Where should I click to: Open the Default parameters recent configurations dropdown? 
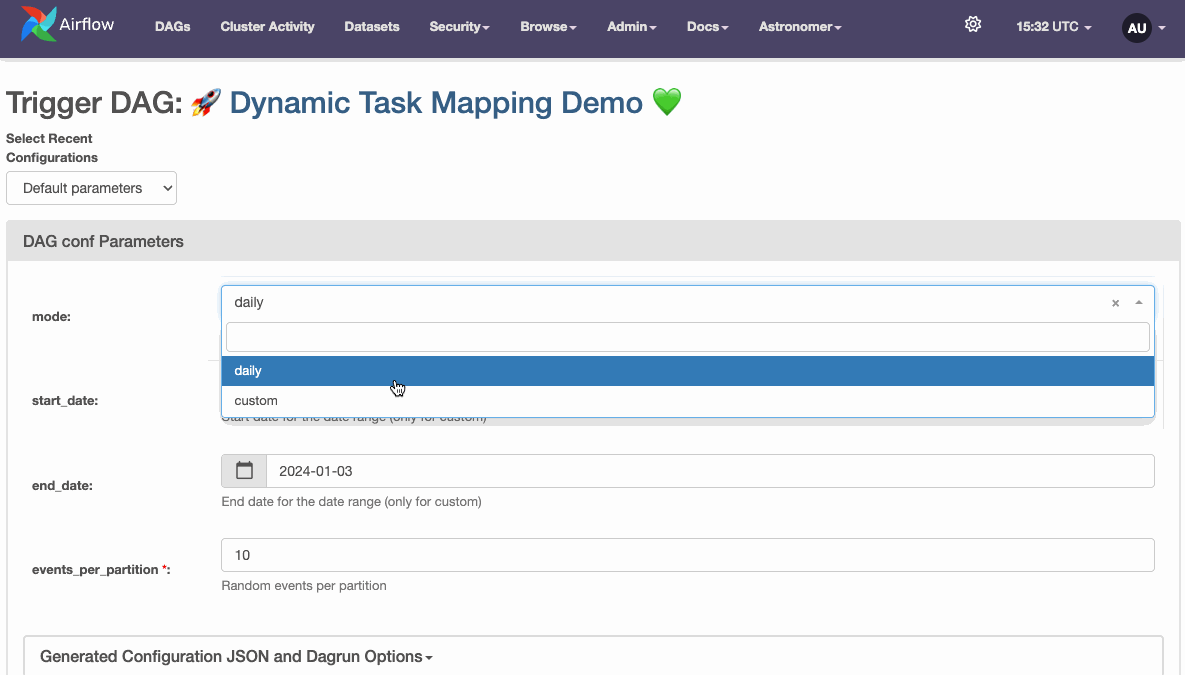coord(91,188)
